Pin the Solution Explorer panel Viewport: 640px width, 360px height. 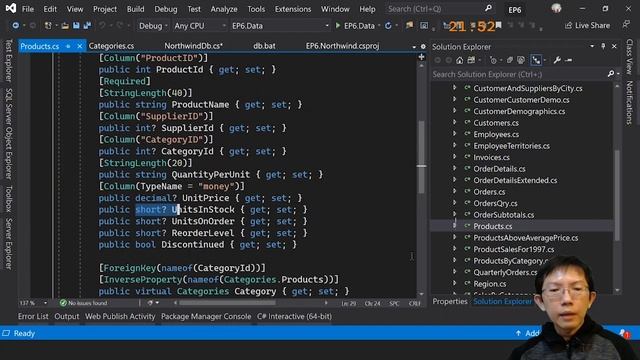(x=603, y=47)
